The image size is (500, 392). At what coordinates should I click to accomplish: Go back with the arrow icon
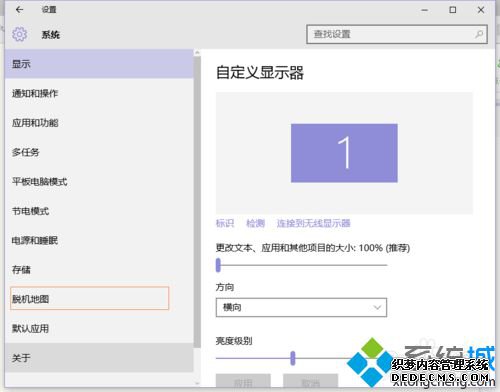[19, 10]
